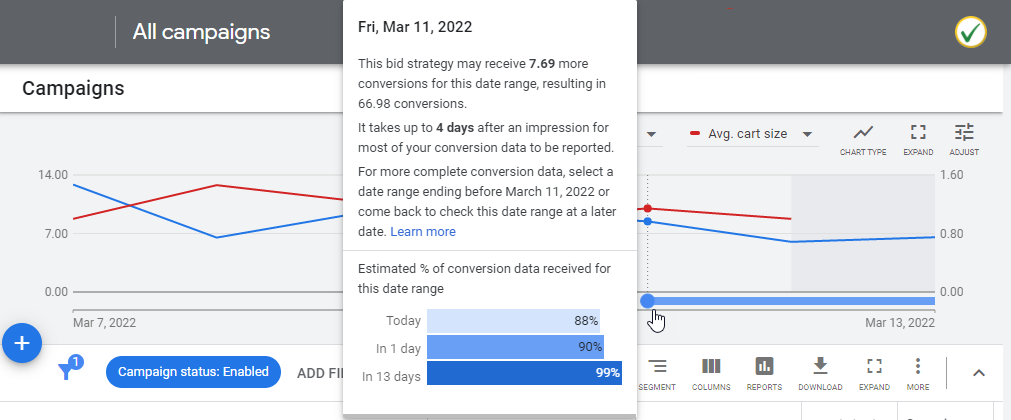
Task: Open the More options menu
Action: pos(918,374)
